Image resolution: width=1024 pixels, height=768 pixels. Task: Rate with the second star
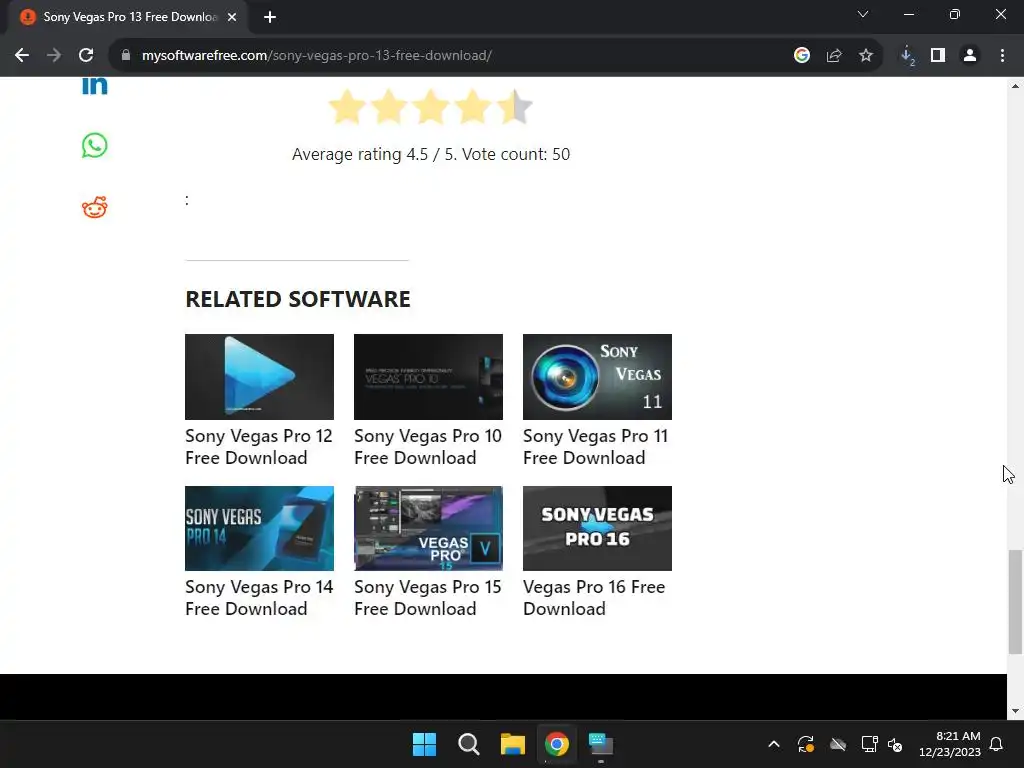[389, 107]
